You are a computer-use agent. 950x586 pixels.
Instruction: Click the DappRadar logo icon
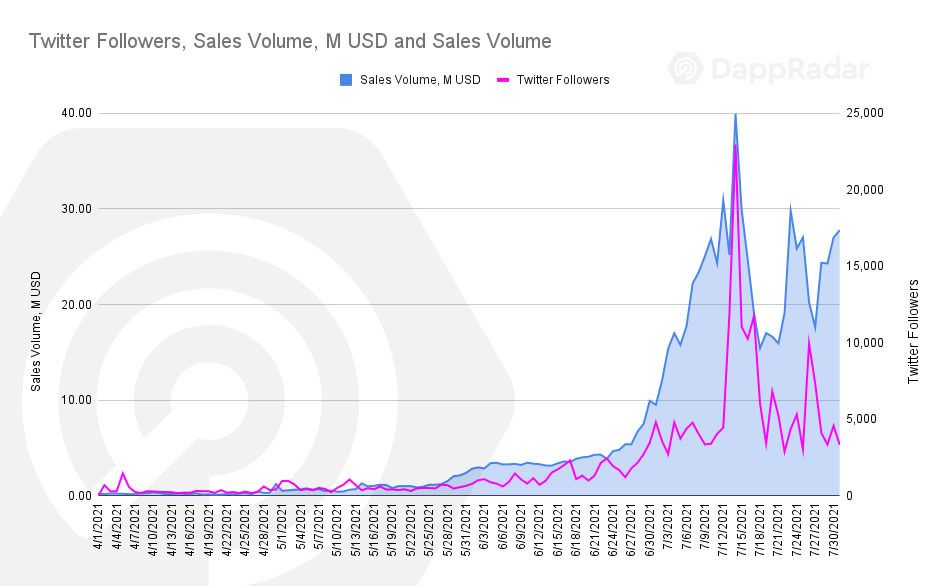click(686, 69)
